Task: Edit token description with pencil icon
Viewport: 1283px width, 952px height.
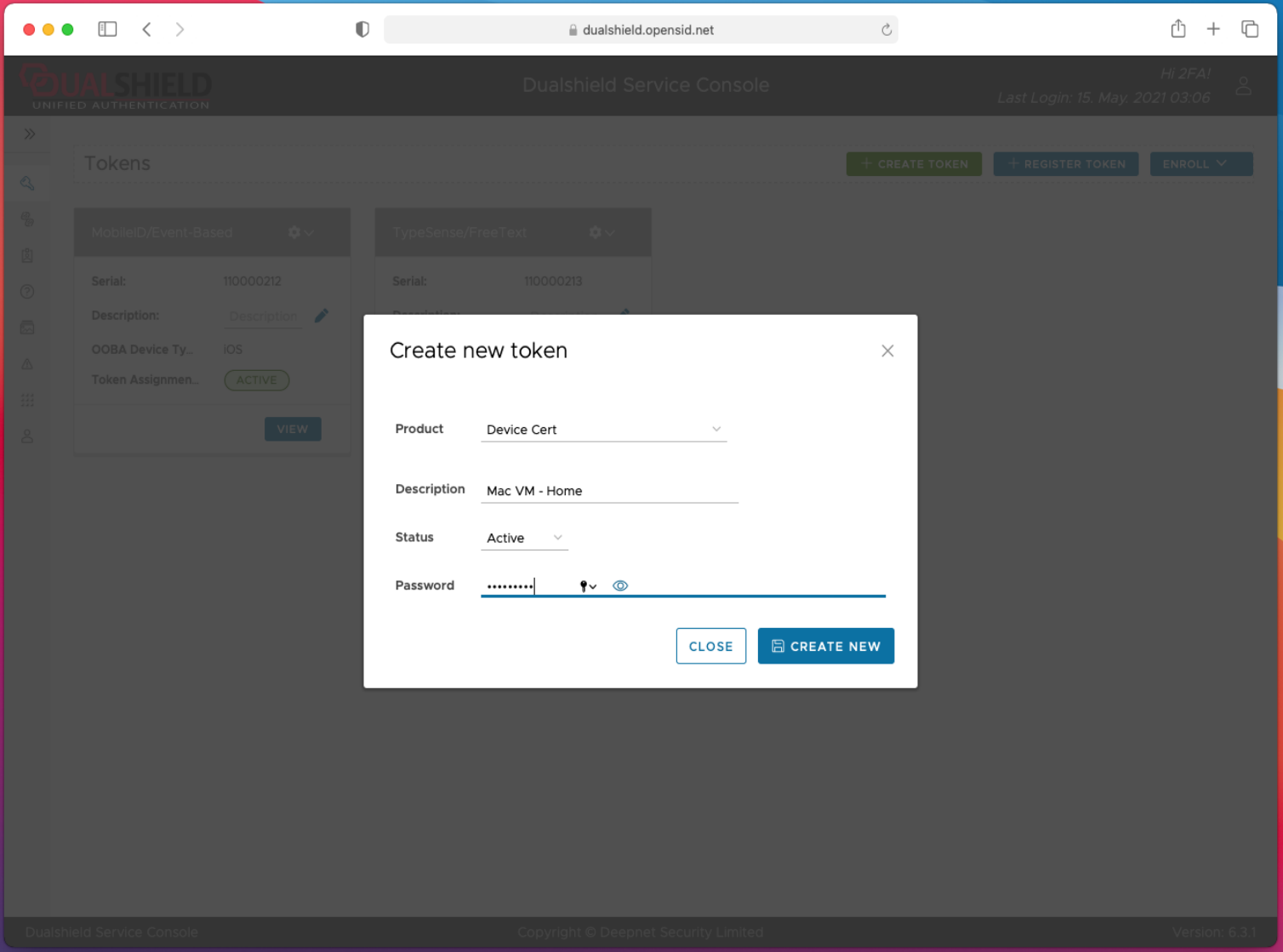Action: point(322,316)
